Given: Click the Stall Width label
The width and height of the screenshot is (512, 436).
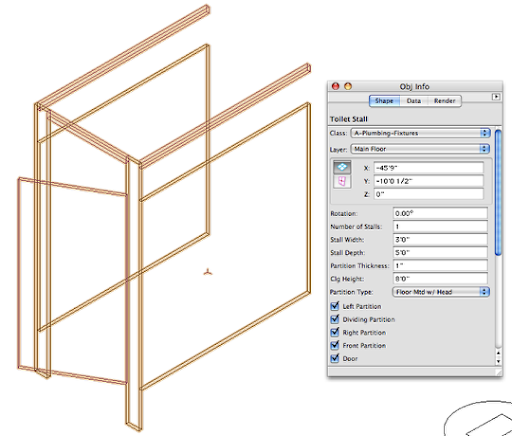Looking at the screenshot, I should pos(347,240).
